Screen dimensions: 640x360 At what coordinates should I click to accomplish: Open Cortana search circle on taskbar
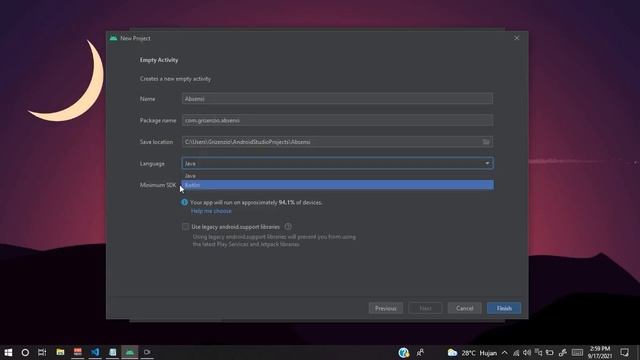pos(25,352)
